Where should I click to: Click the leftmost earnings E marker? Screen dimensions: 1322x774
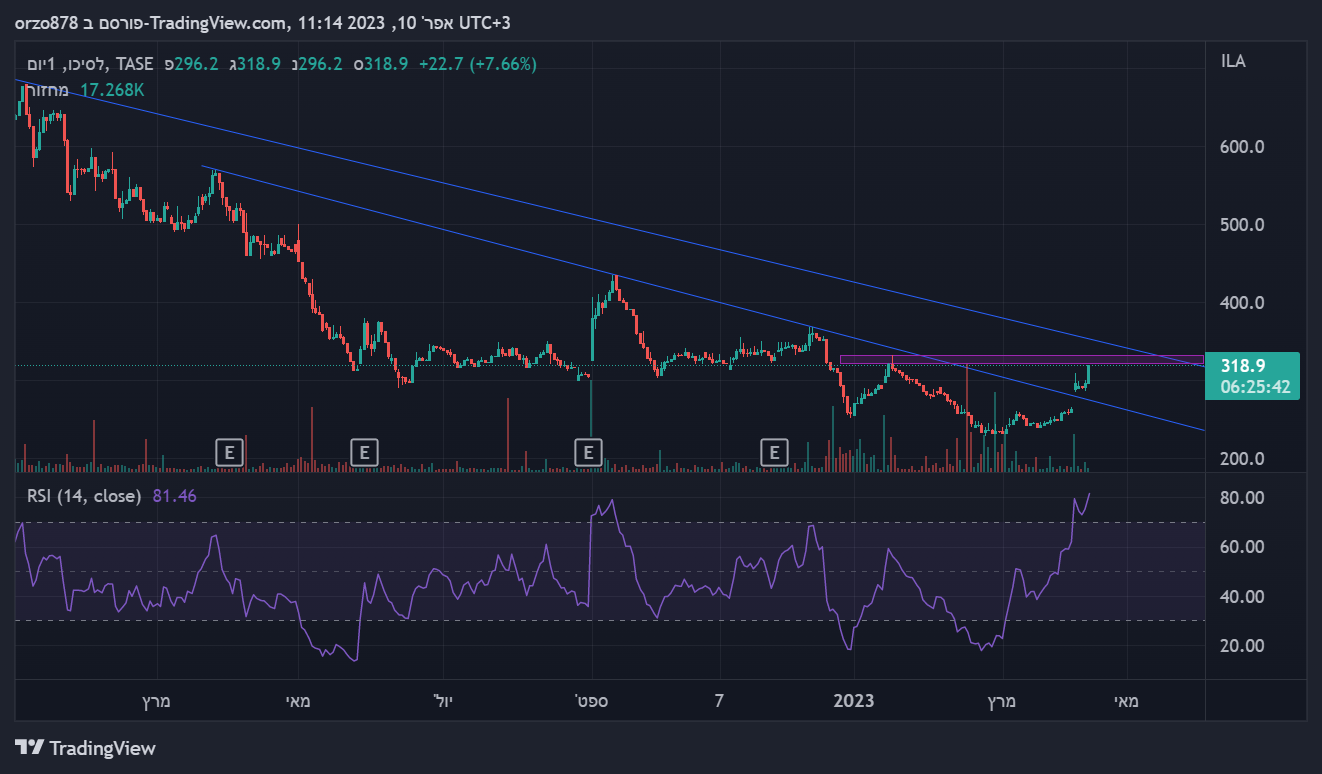(230, 453)
